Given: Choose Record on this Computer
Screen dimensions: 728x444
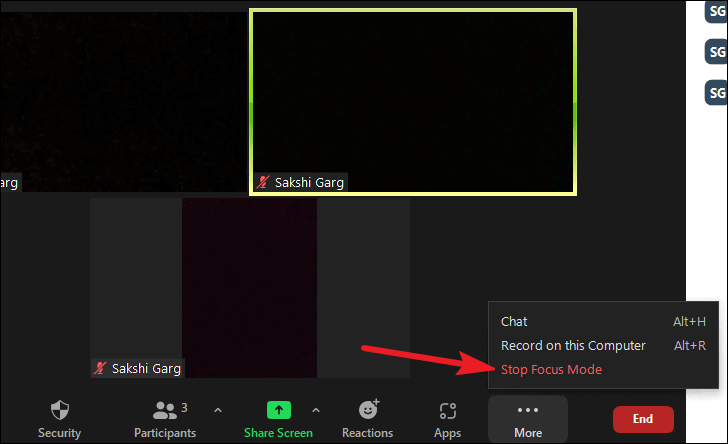Looking at the screenshot, I should pos(603,346).
